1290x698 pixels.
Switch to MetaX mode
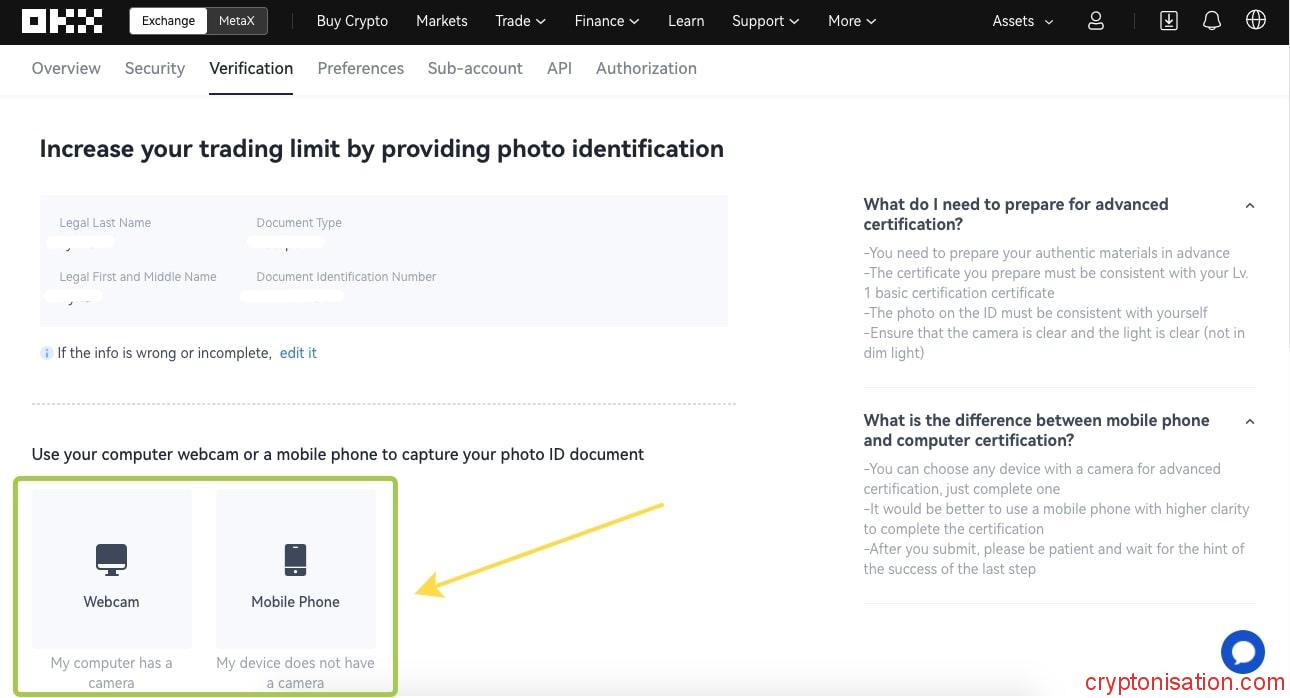237,21
